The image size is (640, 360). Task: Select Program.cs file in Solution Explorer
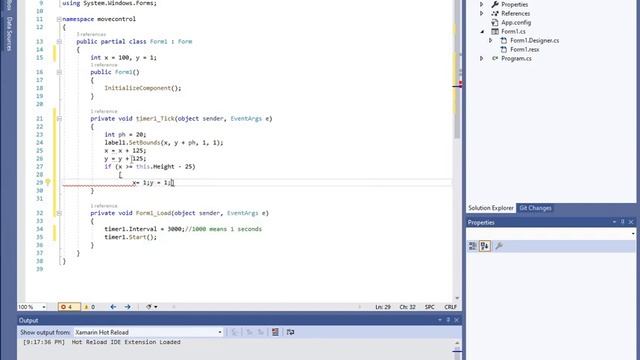tap(516, 58)
